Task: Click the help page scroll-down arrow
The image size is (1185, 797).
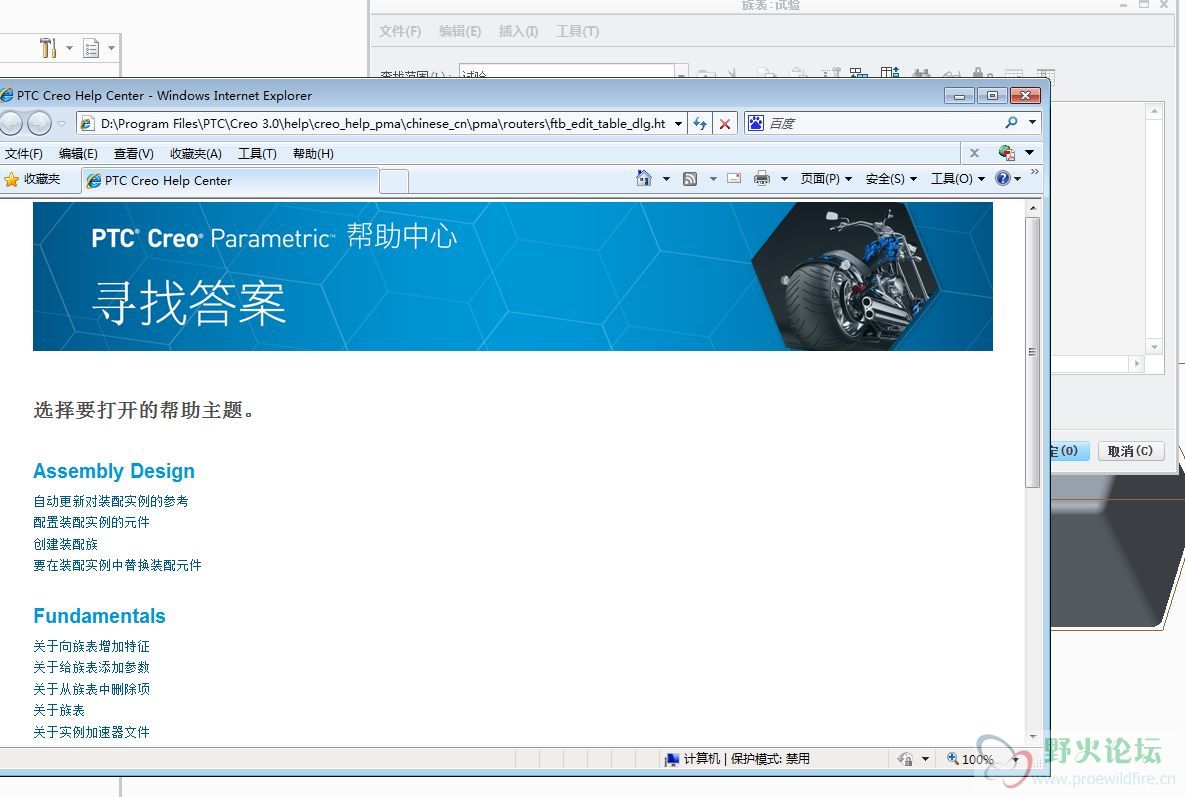Action: click(1033, 737)
